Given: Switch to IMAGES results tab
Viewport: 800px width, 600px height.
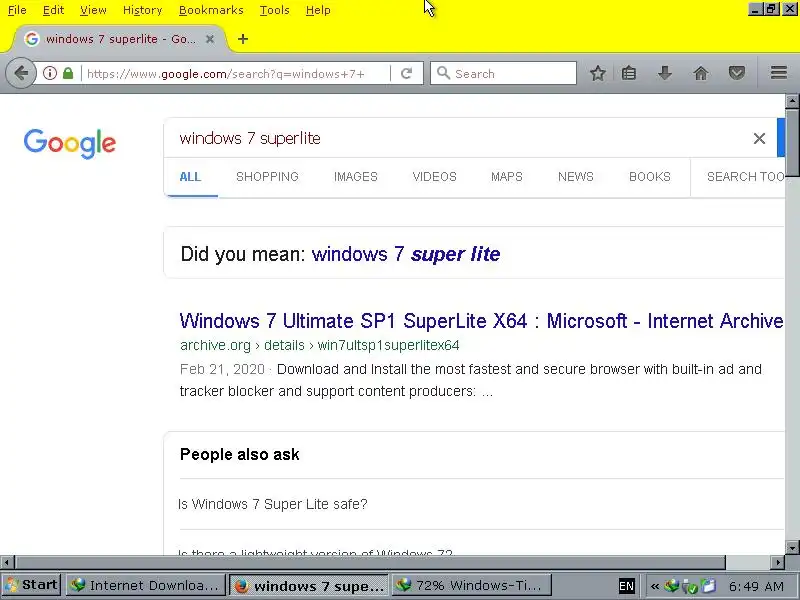Looking at the screenshot, I should [356, 177].
